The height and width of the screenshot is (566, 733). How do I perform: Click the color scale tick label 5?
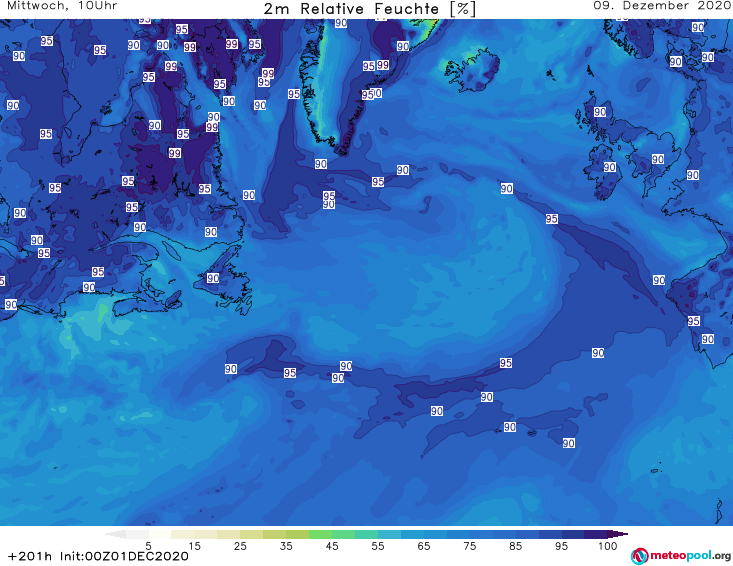pos(148,546)
